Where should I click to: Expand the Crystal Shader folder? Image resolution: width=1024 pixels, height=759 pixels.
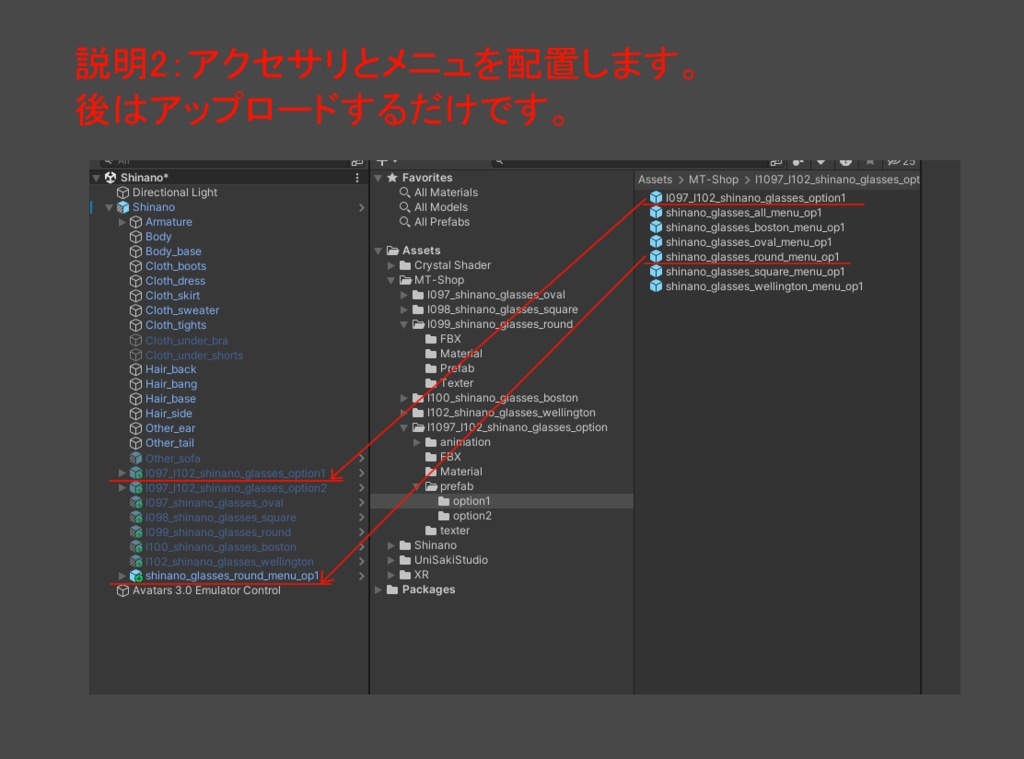[x=391, y=265]
